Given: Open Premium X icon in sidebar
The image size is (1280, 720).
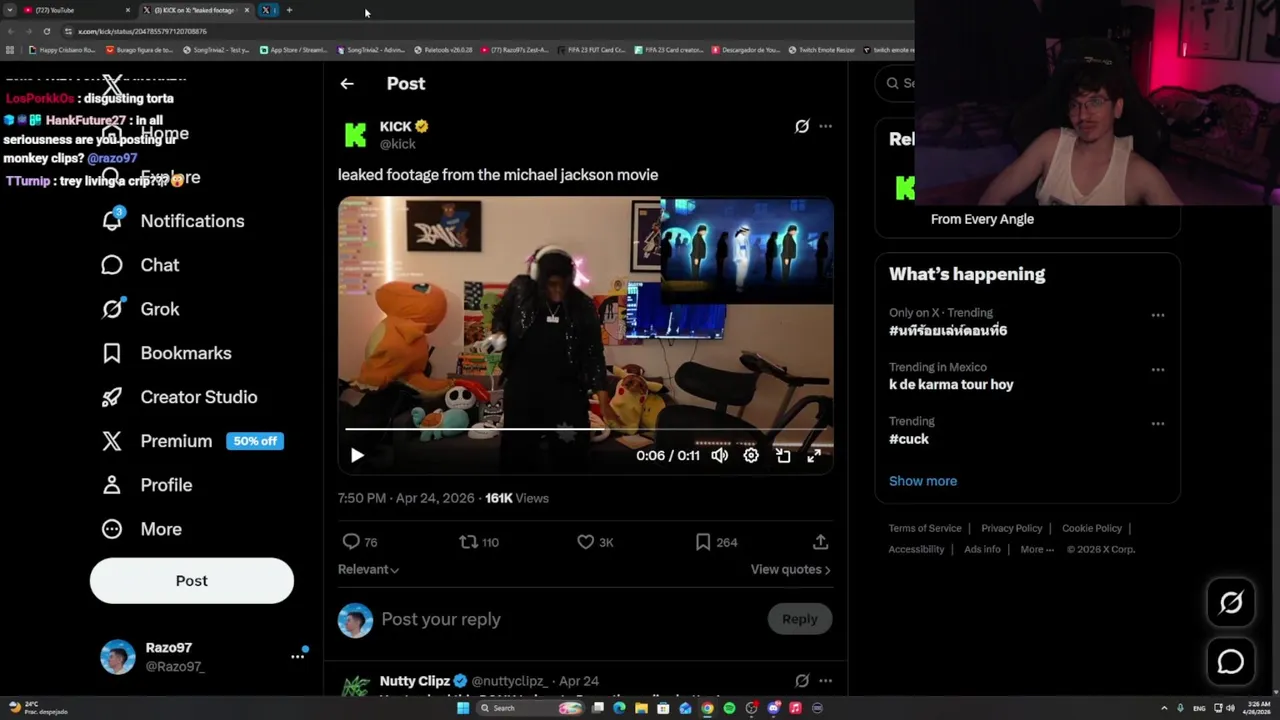Looking at the screenshot, I should click(x=112, y=441).
